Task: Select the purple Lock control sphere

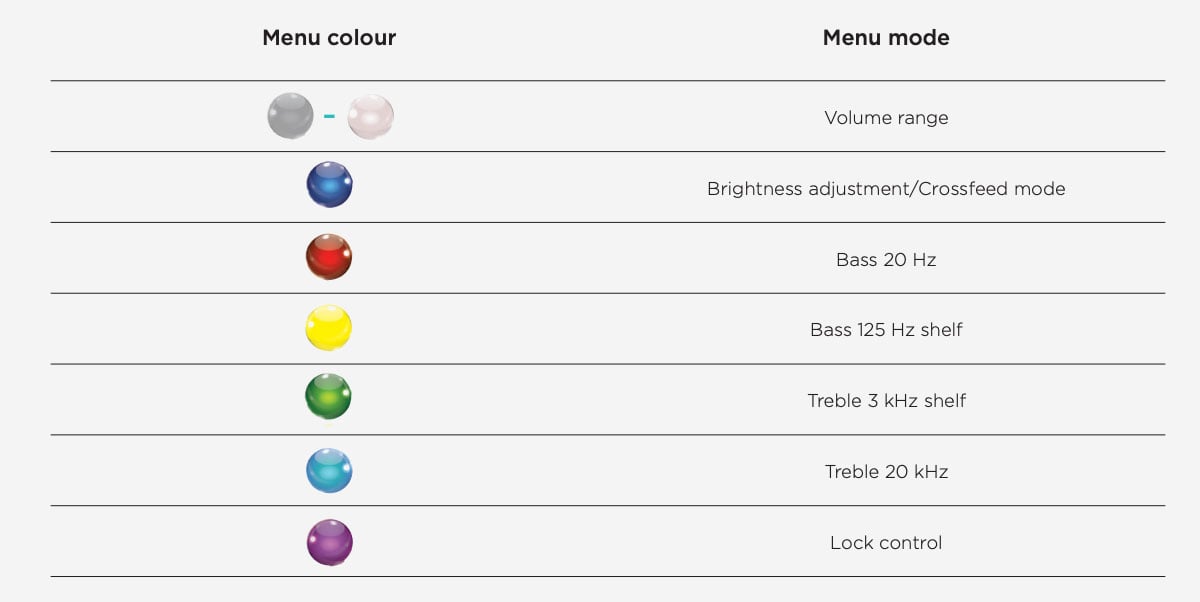Action: click(329, 542)
